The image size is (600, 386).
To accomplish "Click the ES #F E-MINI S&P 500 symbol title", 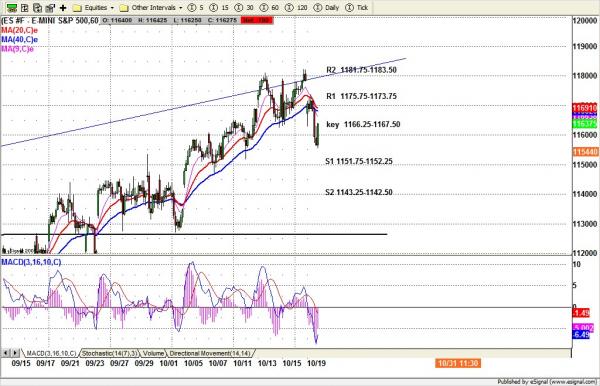I will [x=50, y=20].
